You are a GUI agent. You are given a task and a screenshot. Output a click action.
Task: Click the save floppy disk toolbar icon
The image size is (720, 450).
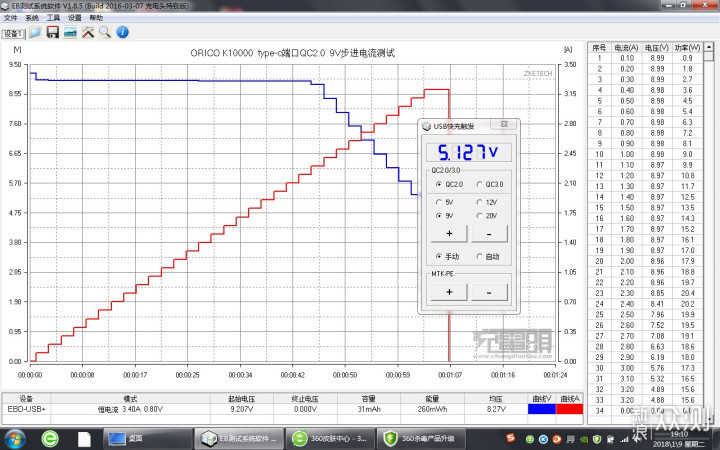tap(53, 33)
